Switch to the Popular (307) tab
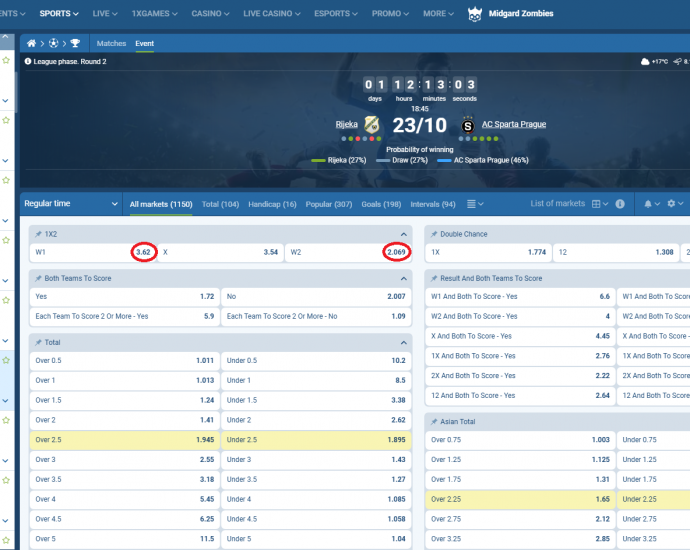Image resolution: width=690 pixels, height=550 pixels. (329, 204)
